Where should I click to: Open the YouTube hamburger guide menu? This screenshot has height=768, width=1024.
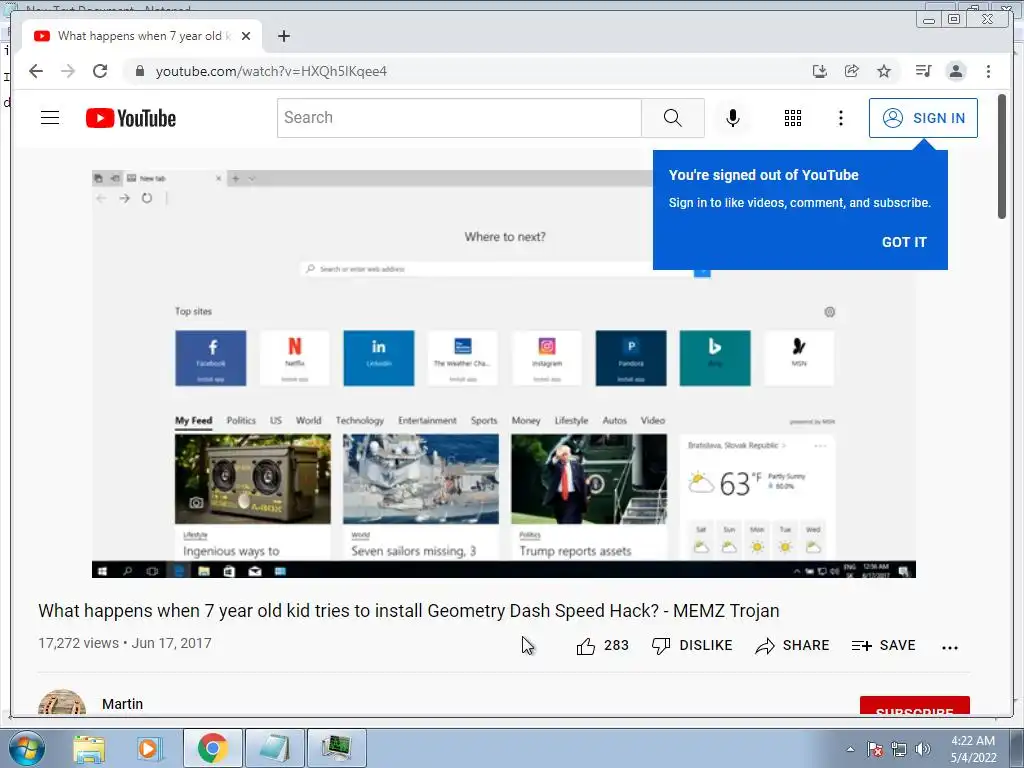point(50,118)
